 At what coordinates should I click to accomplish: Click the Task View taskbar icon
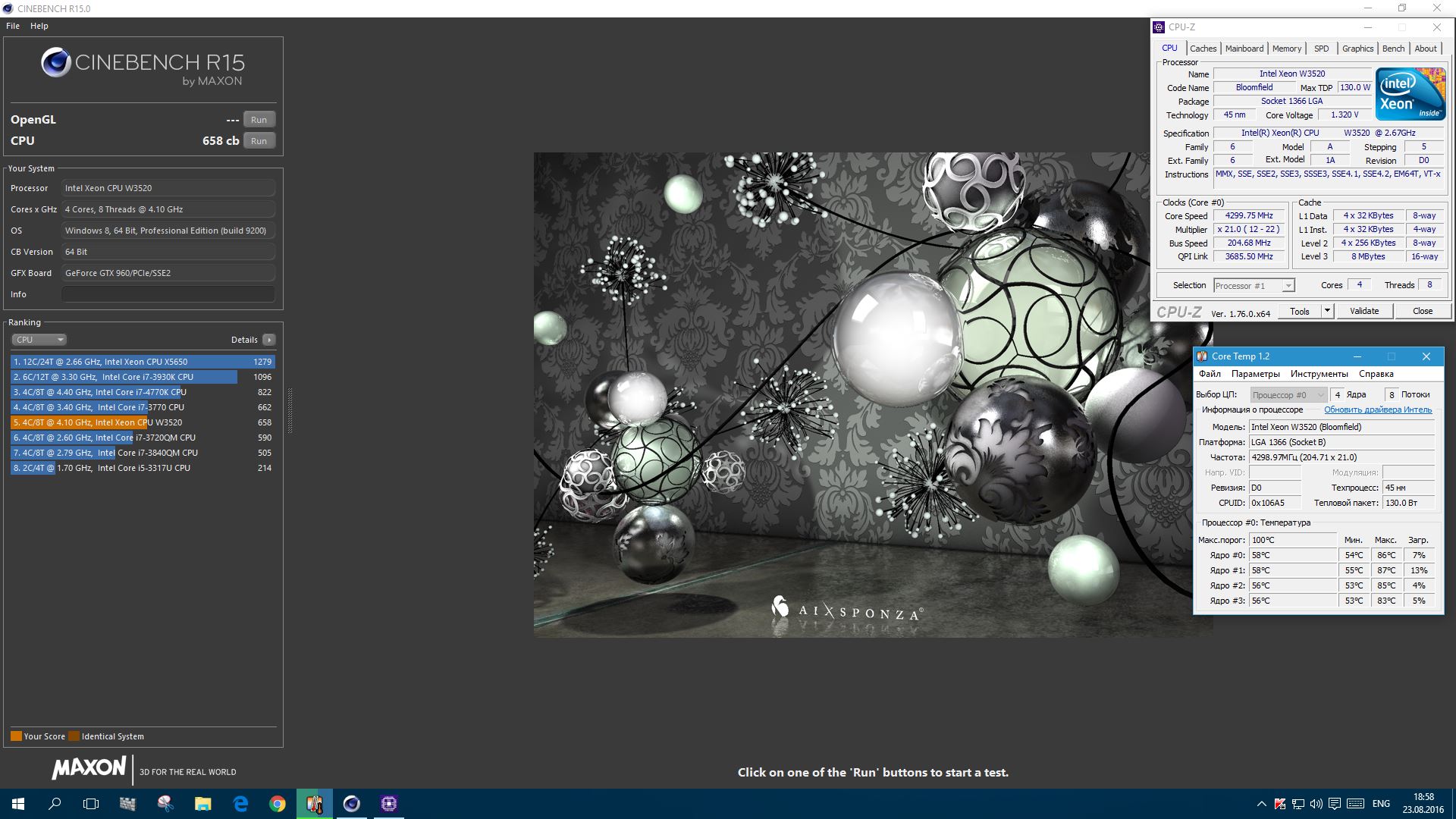(91, 804)
